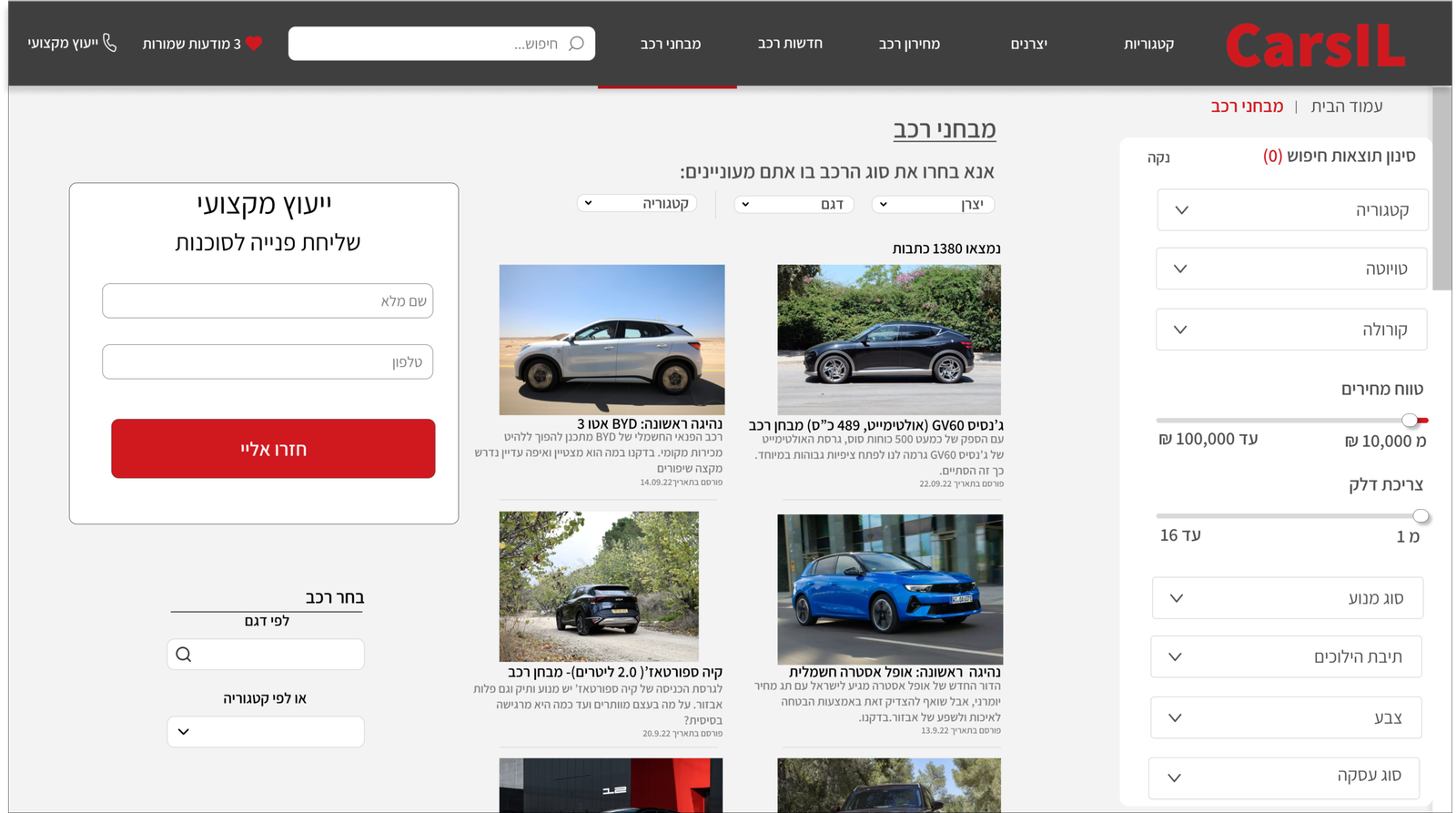This screenshot has width=1456, height=813.
Task: Click the פורסם בתאריך 13.9.22 date
Action: 961,731
